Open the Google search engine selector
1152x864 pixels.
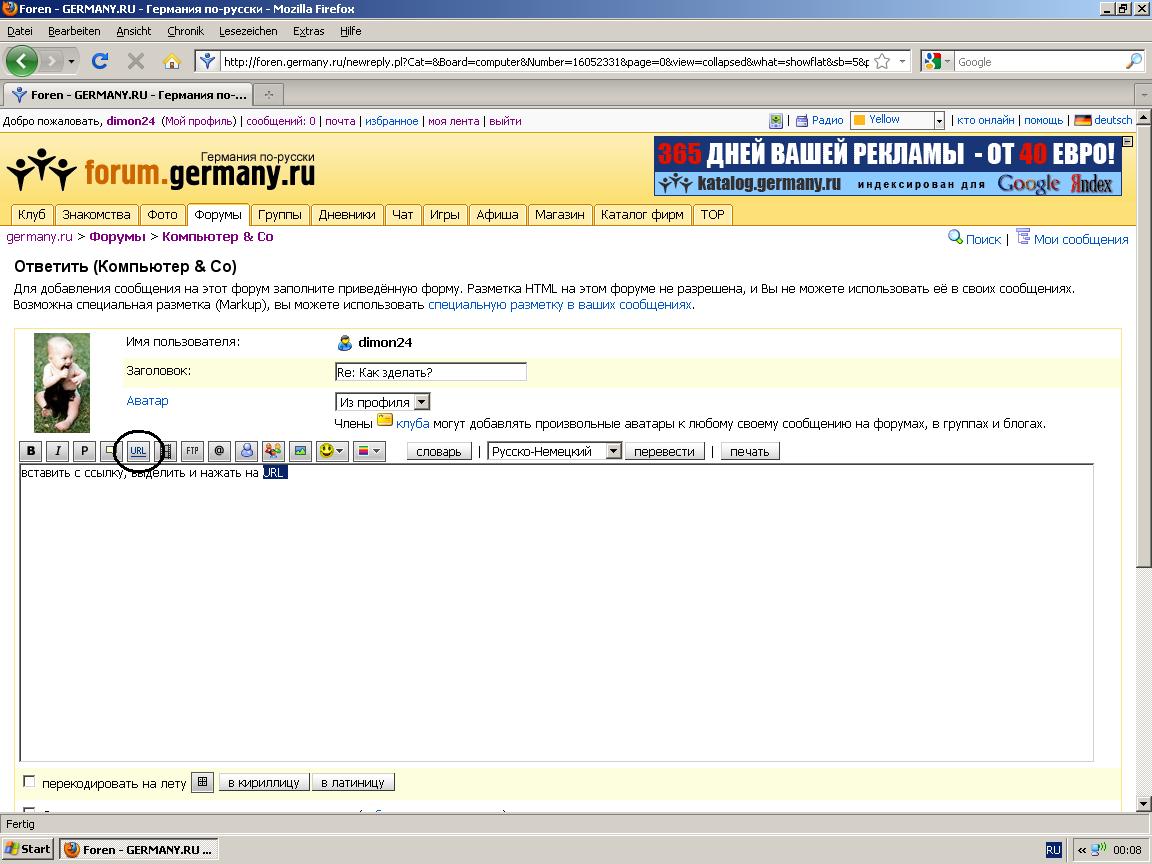(937, 62)
